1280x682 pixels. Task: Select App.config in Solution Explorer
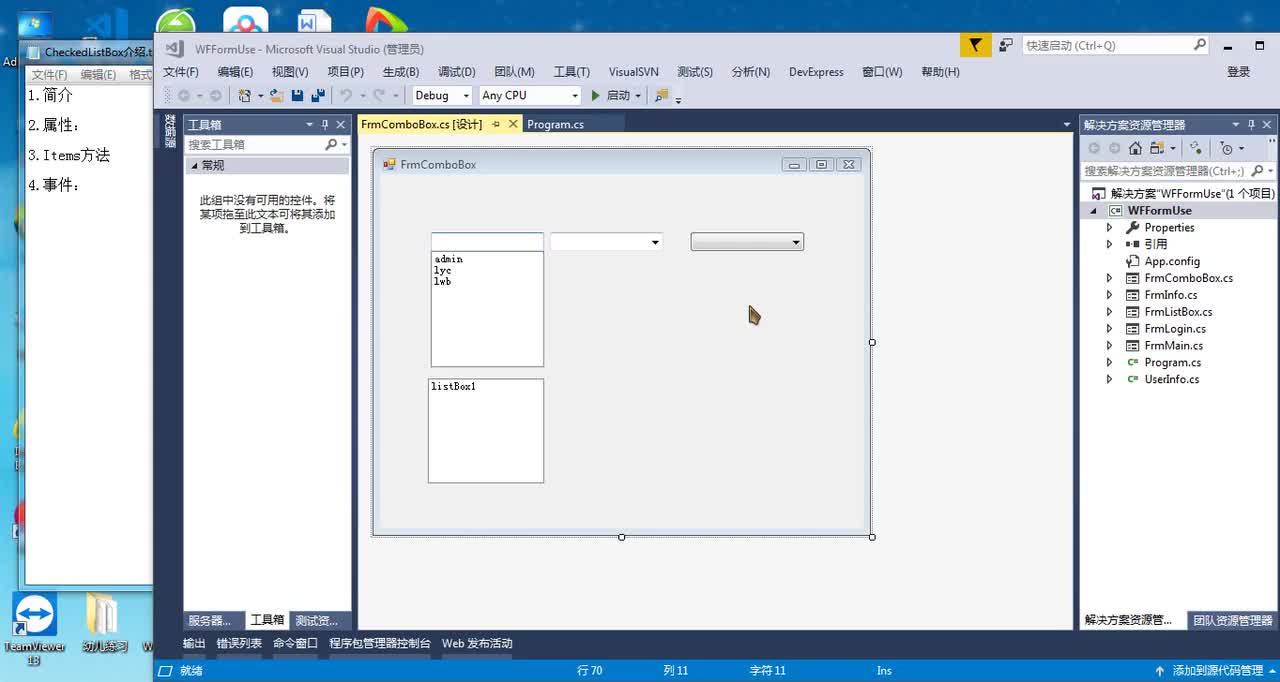tap(1172, 261)
